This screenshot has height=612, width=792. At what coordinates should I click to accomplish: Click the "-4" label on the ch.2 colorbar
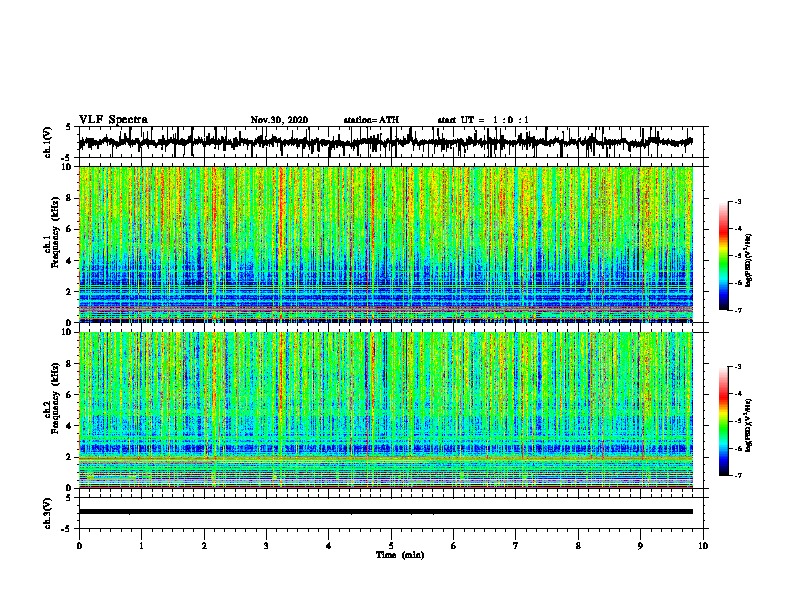point(738,394)
